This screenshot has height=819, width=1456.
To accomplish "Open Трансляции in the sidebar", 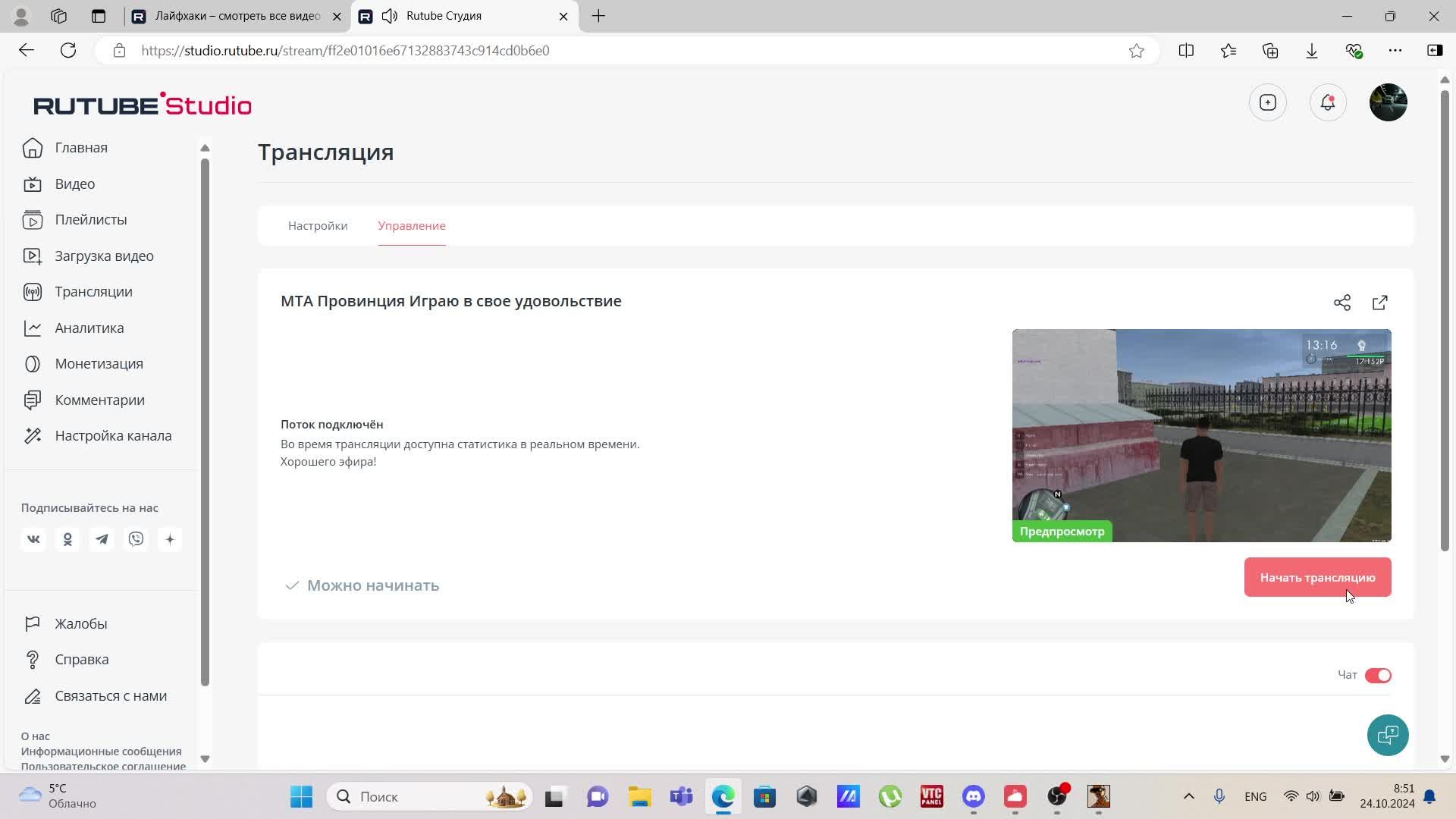I will pos(93,292).
